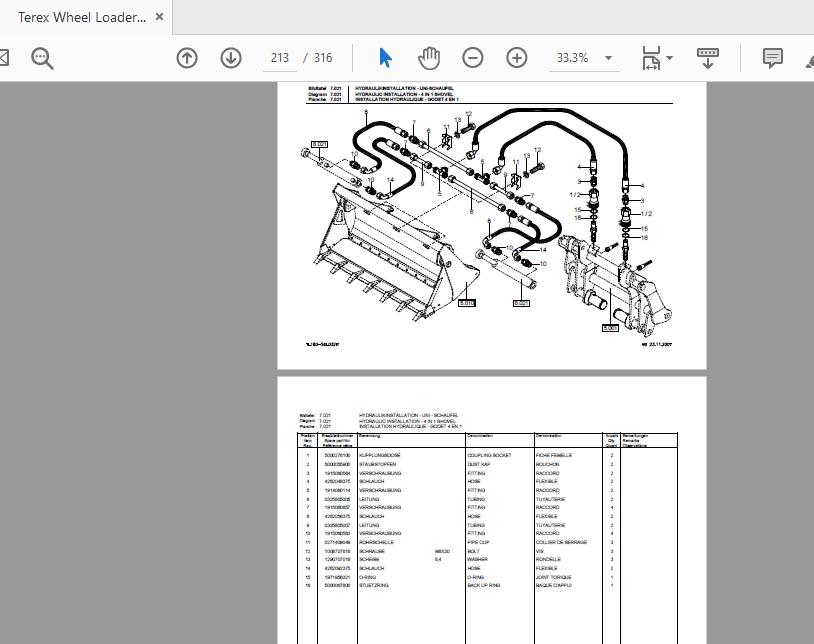814x644 pixels.
Task: Go to the previous page
Action: pyautogui.click(x=187, y=58)
